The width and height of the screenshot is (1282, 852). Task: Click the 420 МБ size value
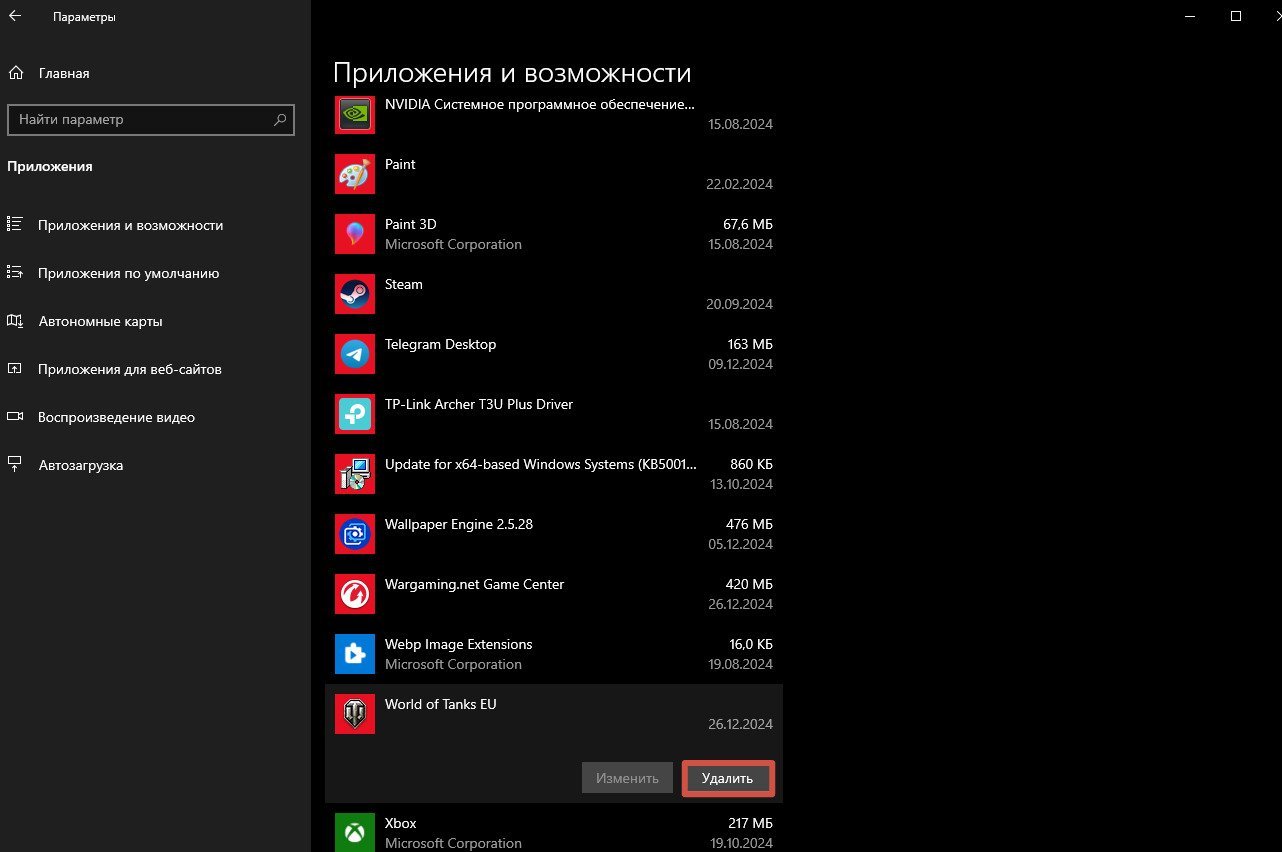[749, 584]
